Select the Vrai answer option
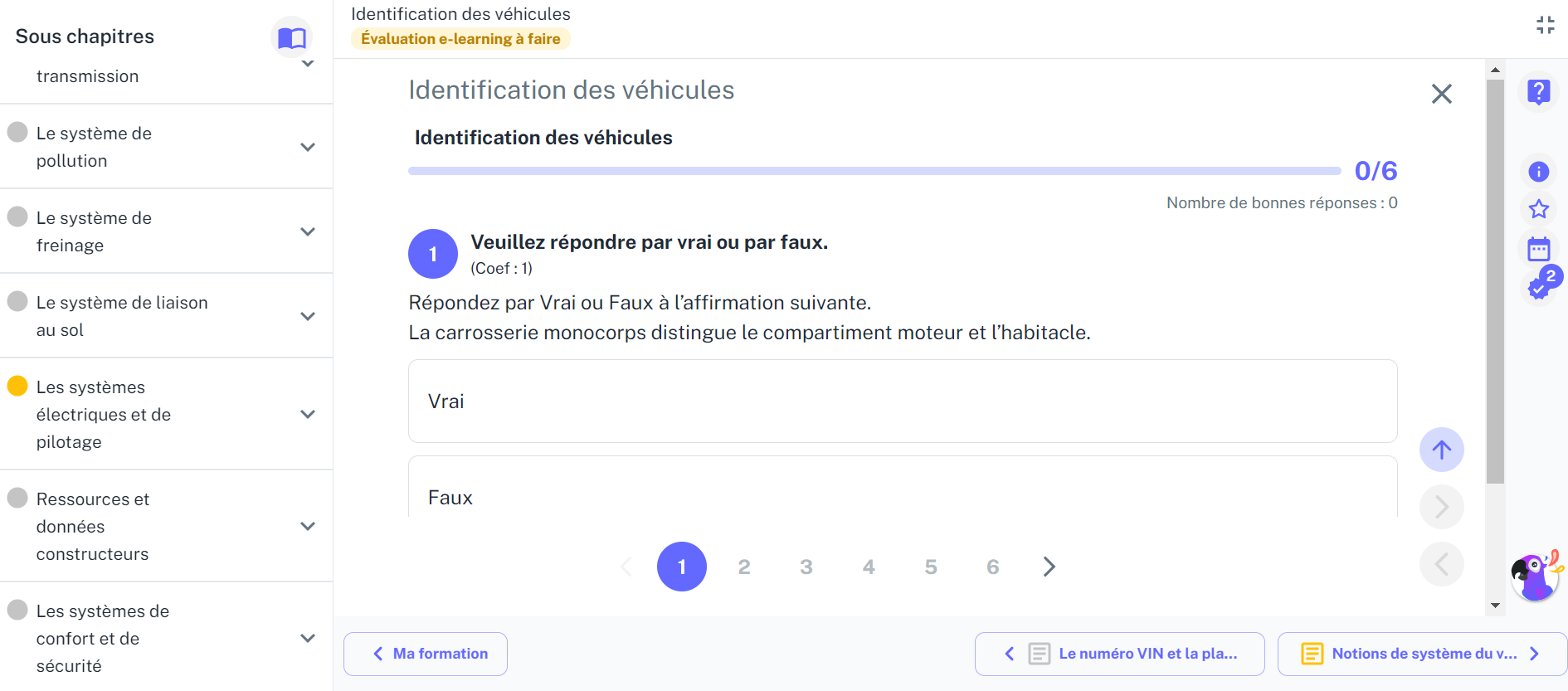The width and height of the screenshot is (1568, 691). 903,401
